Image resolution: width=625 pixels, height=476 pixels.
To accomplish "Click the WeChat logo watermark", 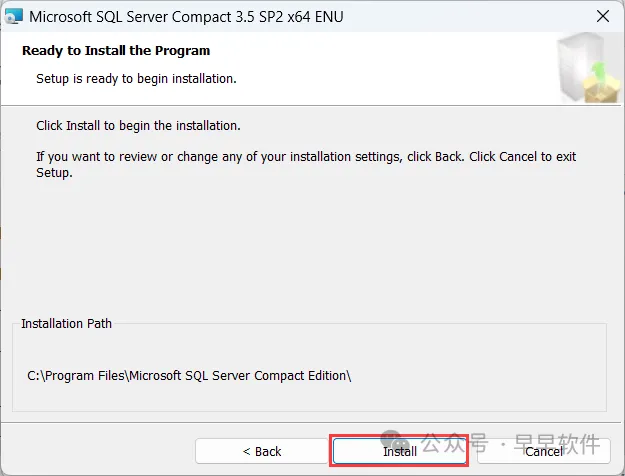I will tap(395, 441).
